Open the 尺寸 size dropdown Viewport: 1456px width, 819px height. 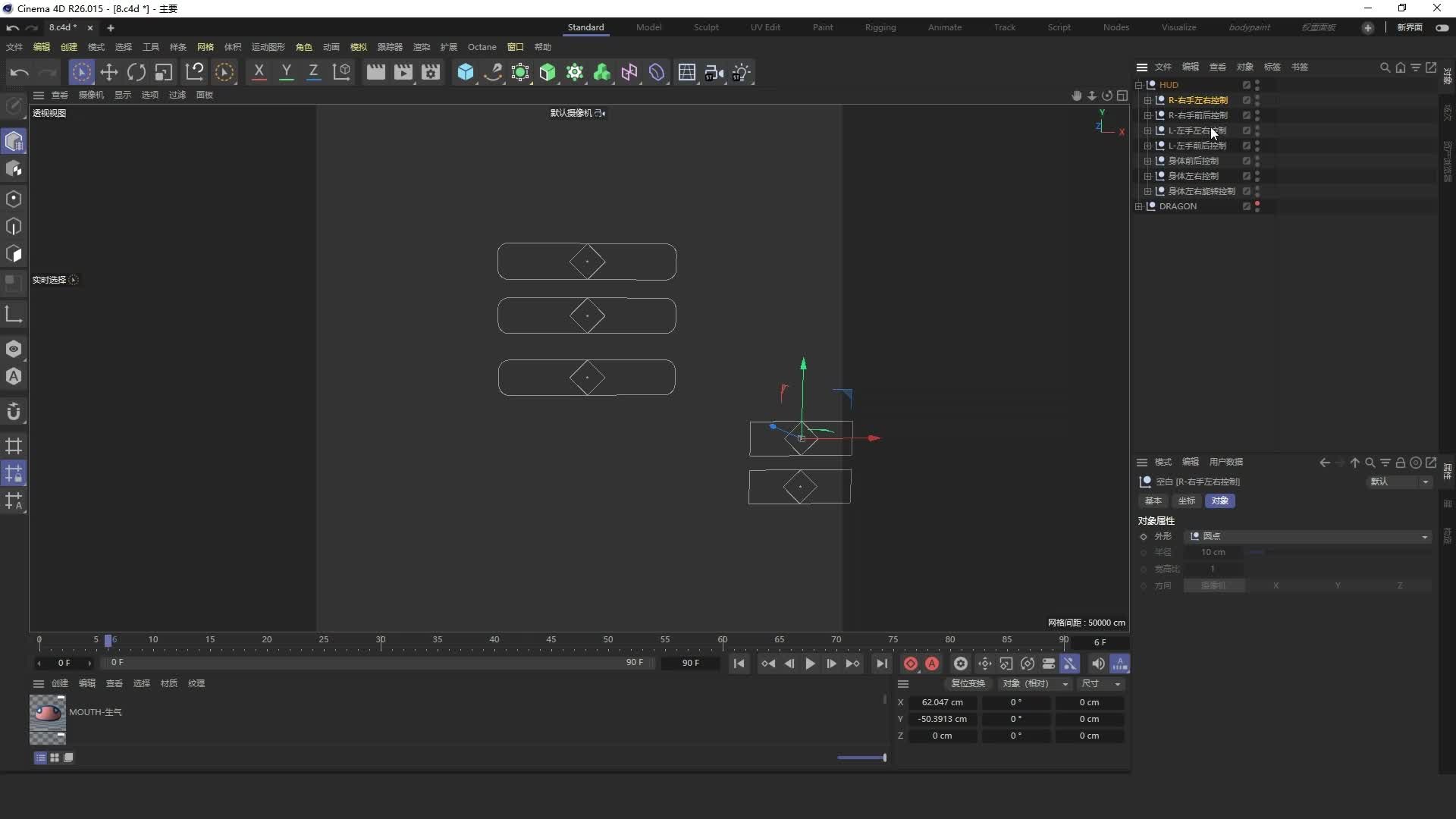1101,684
